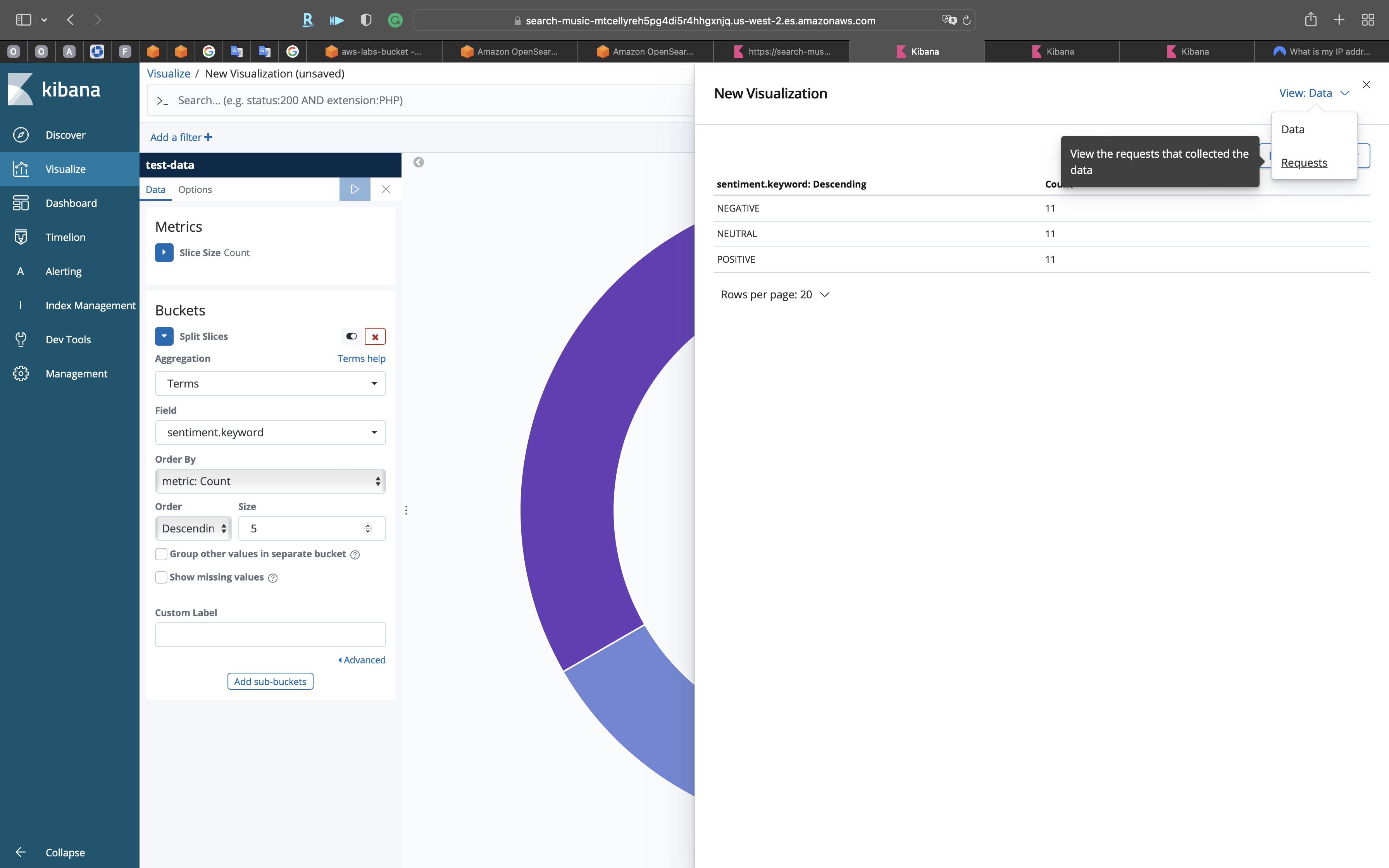Remove the Split Slices bucket
This screenshot has width=1389, height=868.
[x=375, y=336]
